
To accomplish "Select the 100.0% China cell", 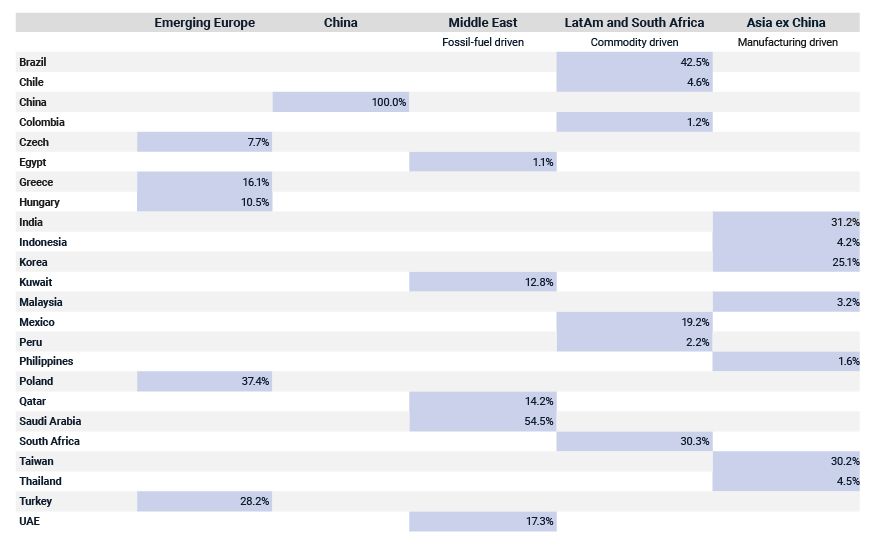I will point(341,102).
